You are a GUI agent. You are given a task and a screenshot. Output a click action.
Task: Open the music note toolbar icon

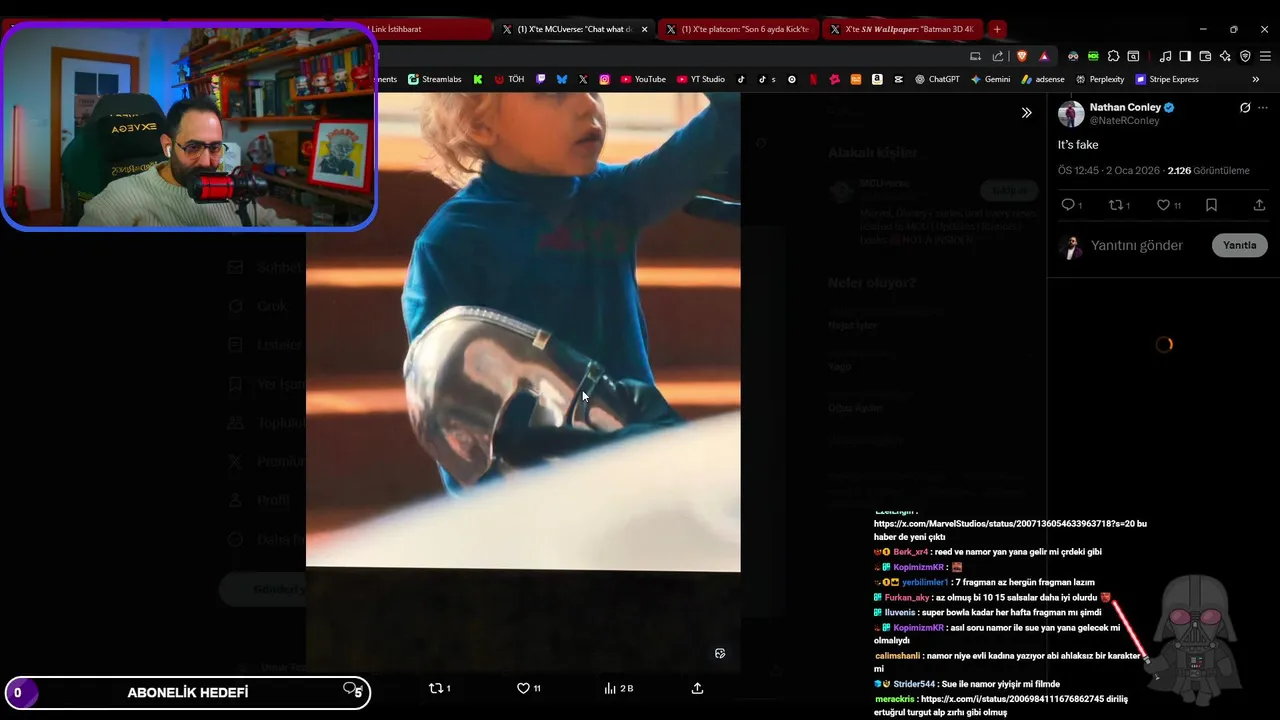pos(1165,56)
